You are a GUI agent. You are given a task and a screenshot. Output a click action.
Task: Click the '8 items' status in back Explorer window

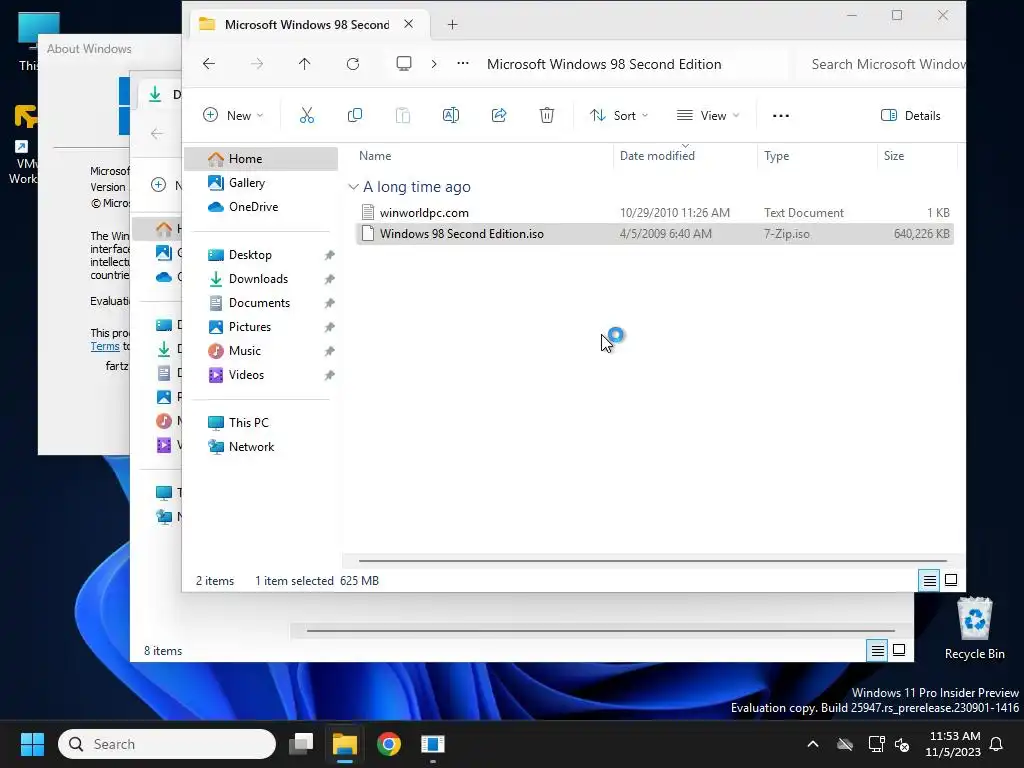[x=163, y=651]
